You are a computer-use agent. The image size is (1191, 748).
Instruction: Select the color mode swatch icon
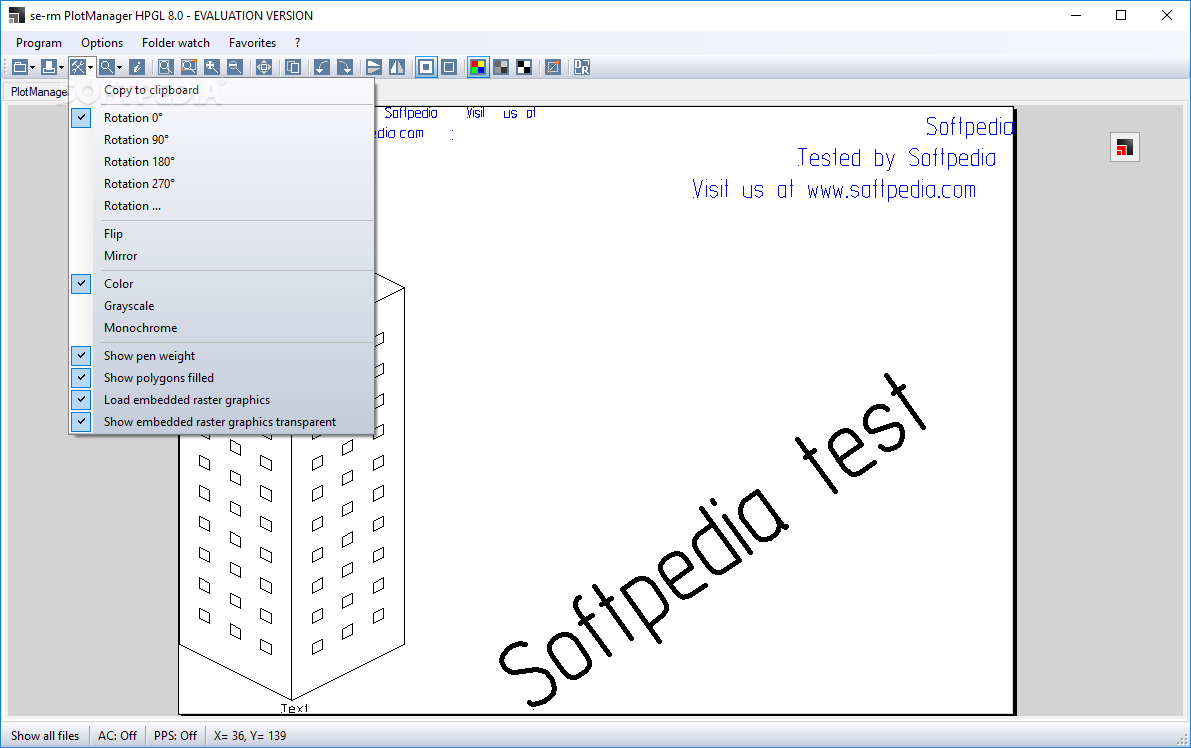(478, 68)
